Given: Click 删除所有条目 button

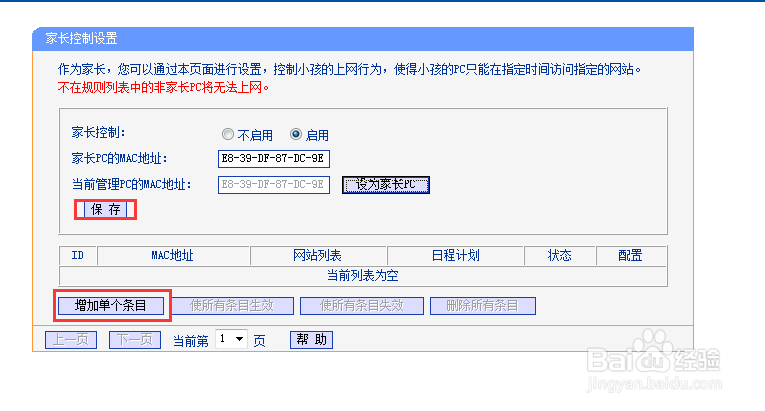Looking at the screenshot, I should click(483, 306).
